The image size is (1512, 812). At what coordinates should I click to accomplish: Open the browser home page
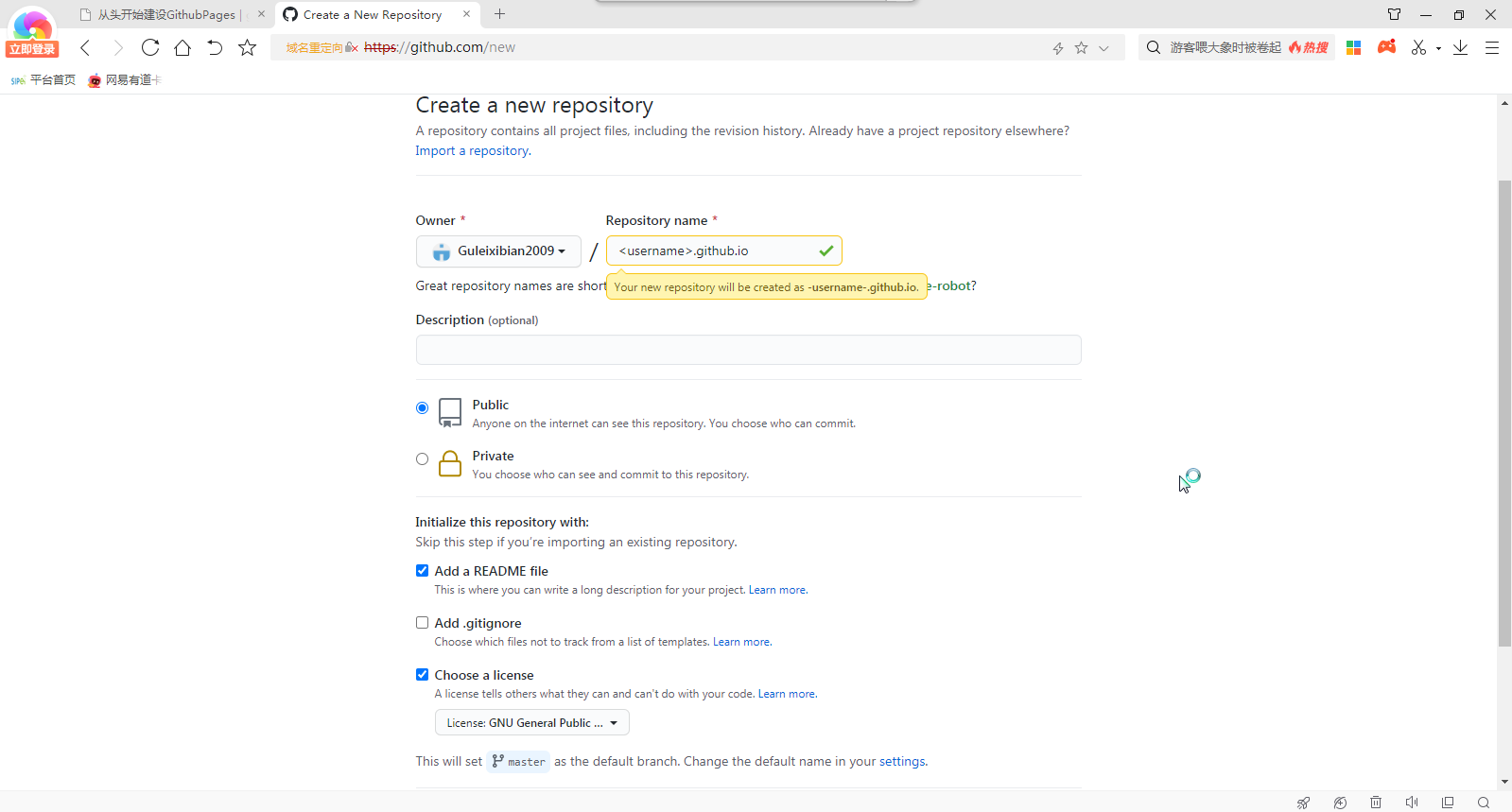[x=182, y=47]
